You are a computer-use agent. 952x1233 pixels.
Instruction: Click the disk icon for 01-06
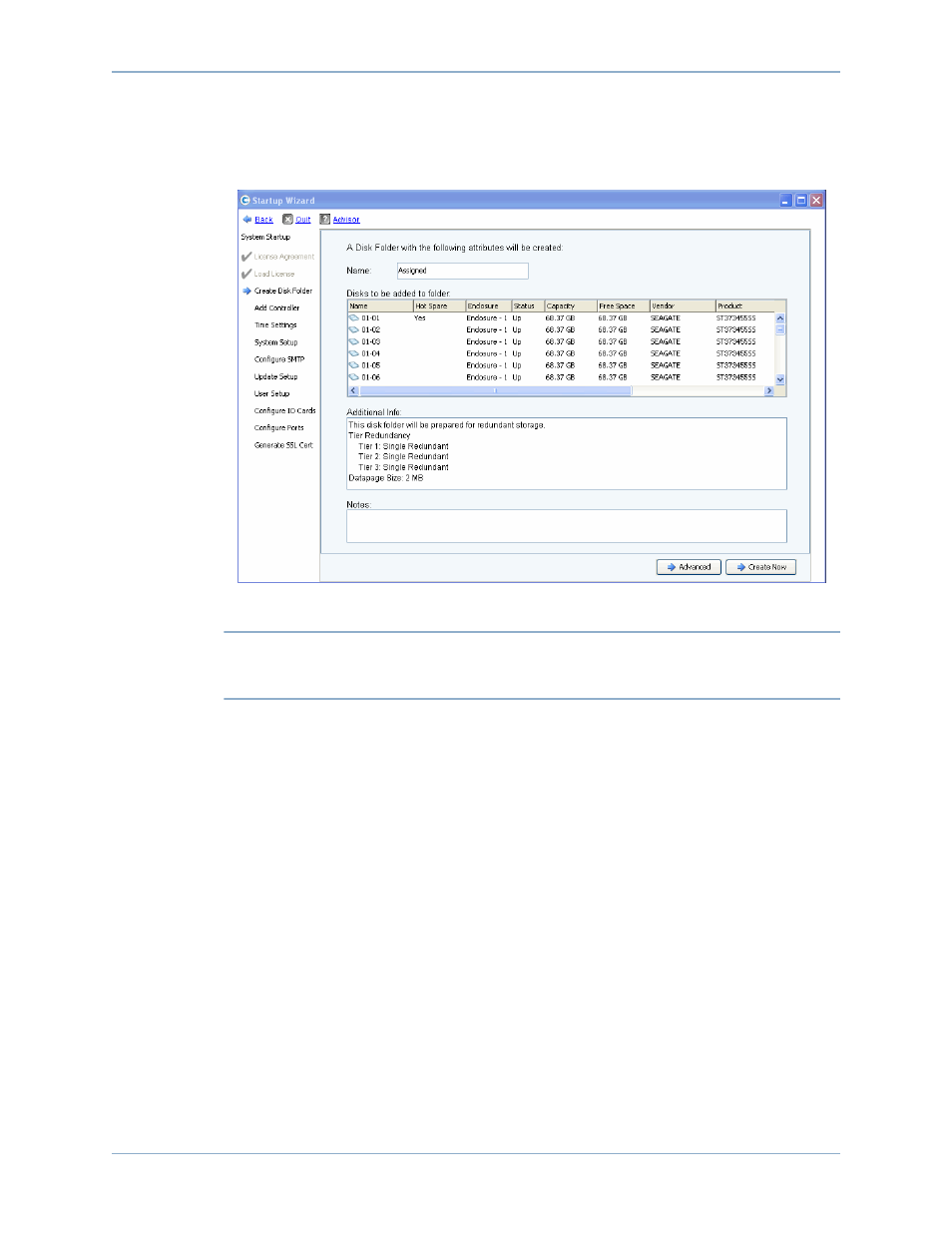[x=353, y=377]
